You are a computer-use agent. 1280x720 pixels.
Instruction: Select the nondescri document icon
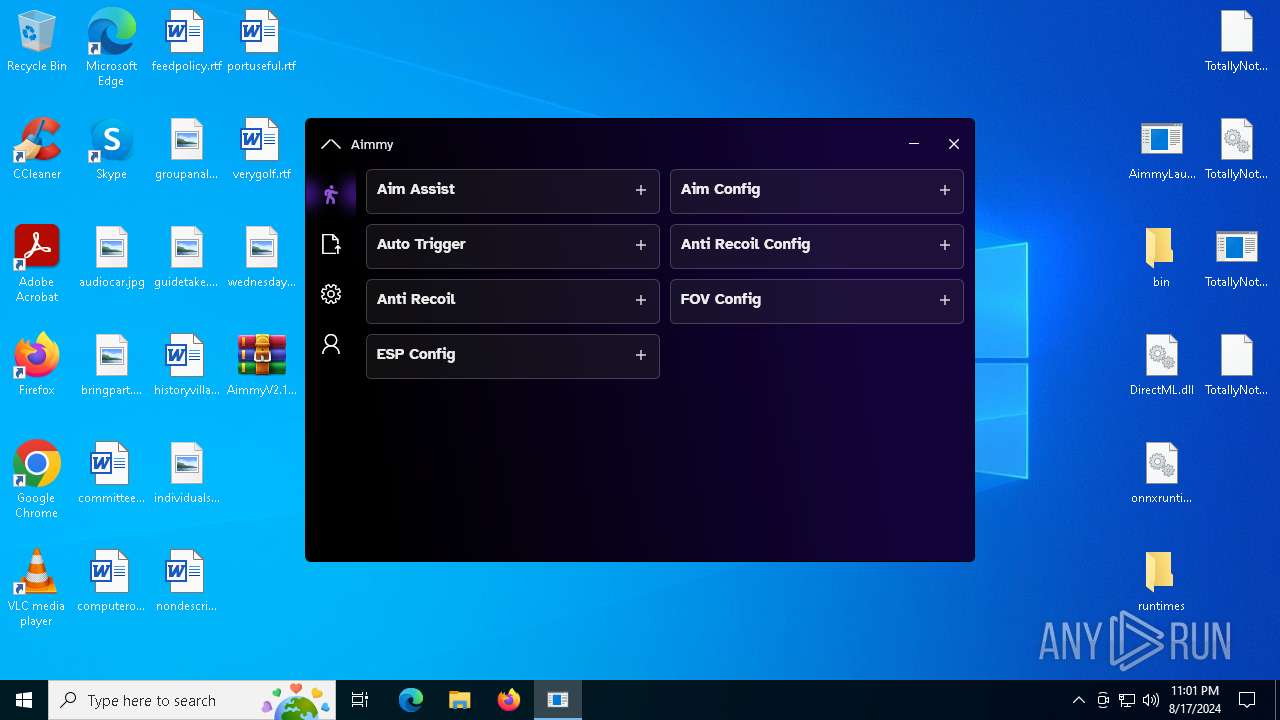pos(186,582)
